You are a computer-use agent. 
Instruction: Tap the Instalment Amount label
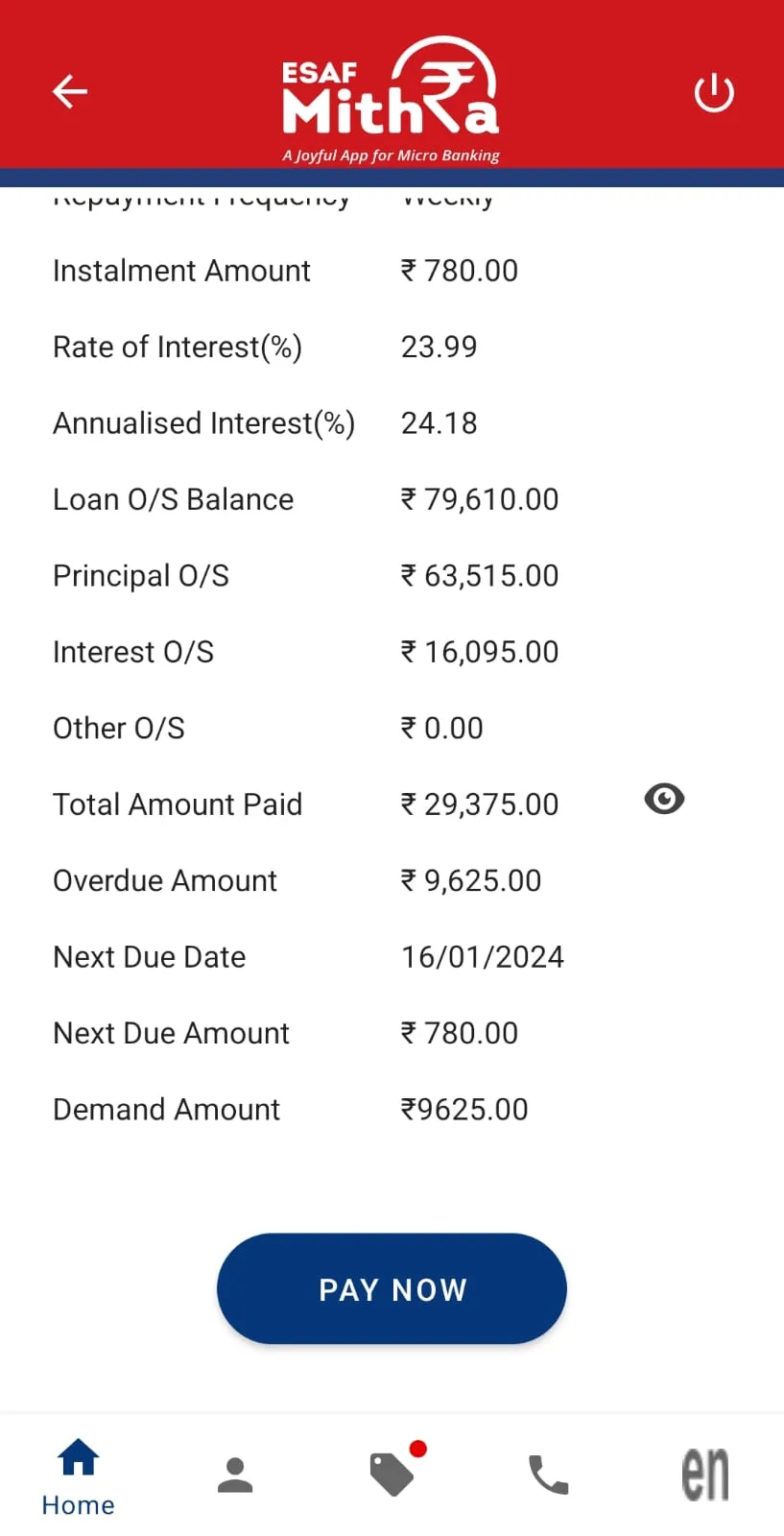click(181, 271)
